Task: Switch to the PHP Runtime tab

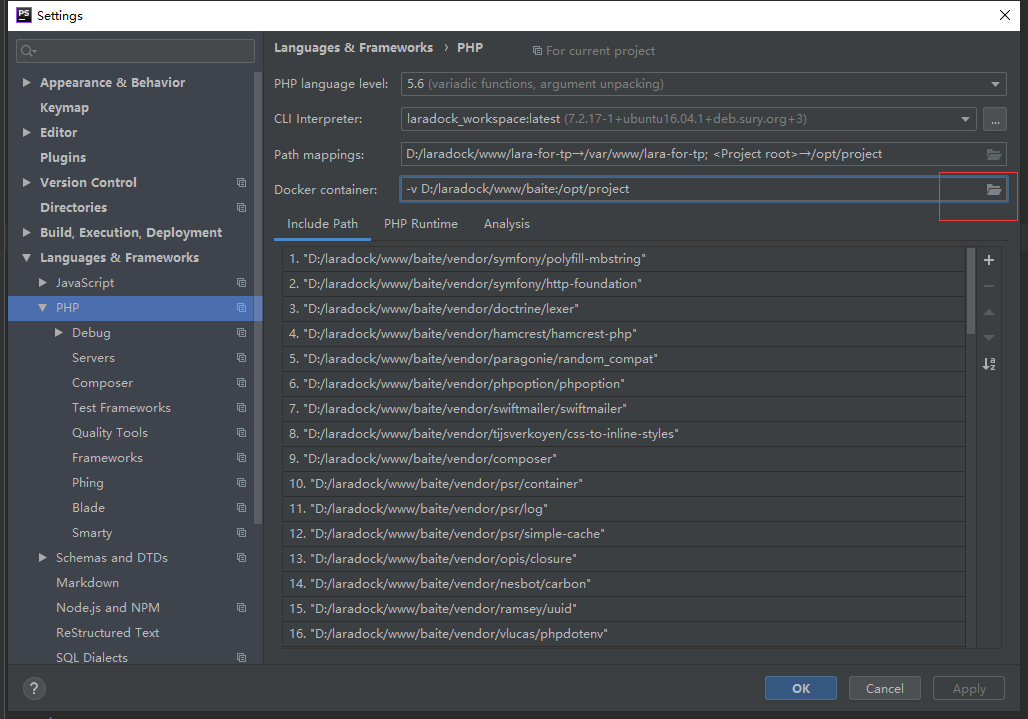Action: (x=421, y=224)
